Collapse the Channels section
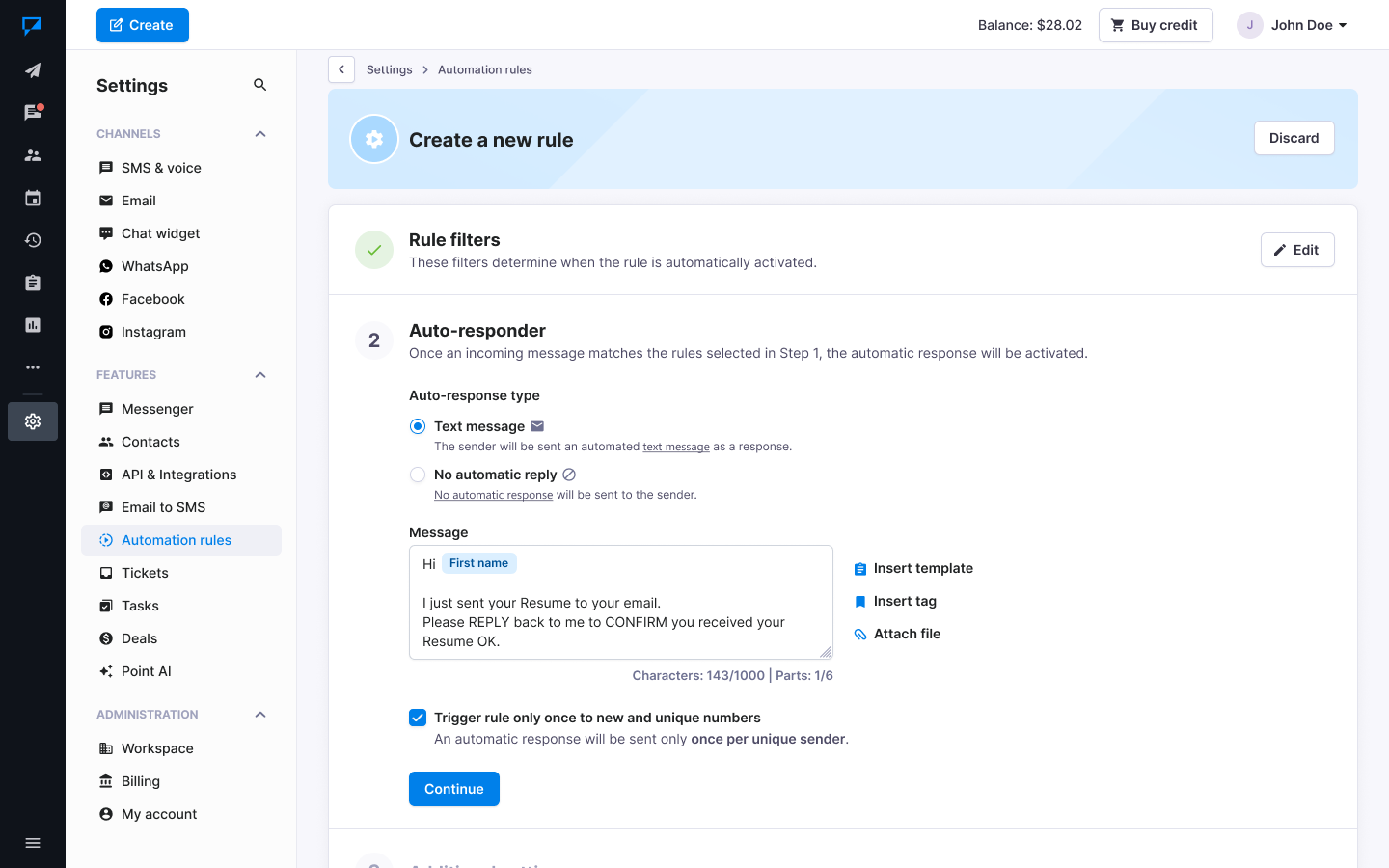Viewport: 1389px width, 868px height. (259, 134)
